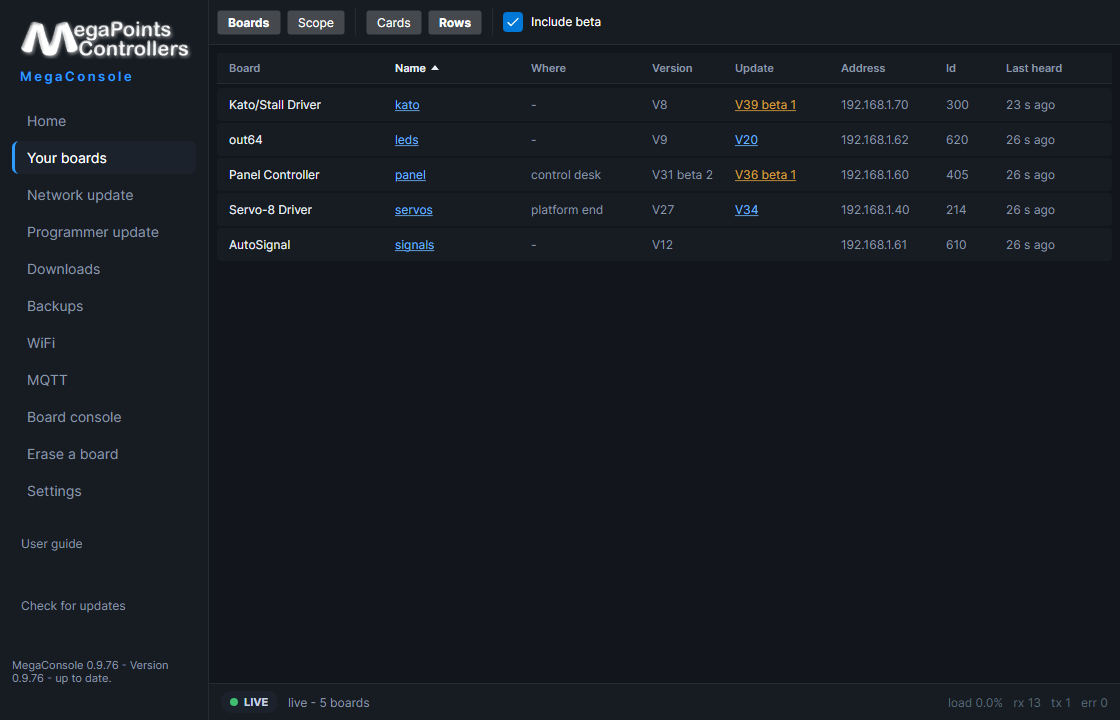1120x720 pixels.
Task: Click the address 192.168.1.40
Action: point(874,210)
